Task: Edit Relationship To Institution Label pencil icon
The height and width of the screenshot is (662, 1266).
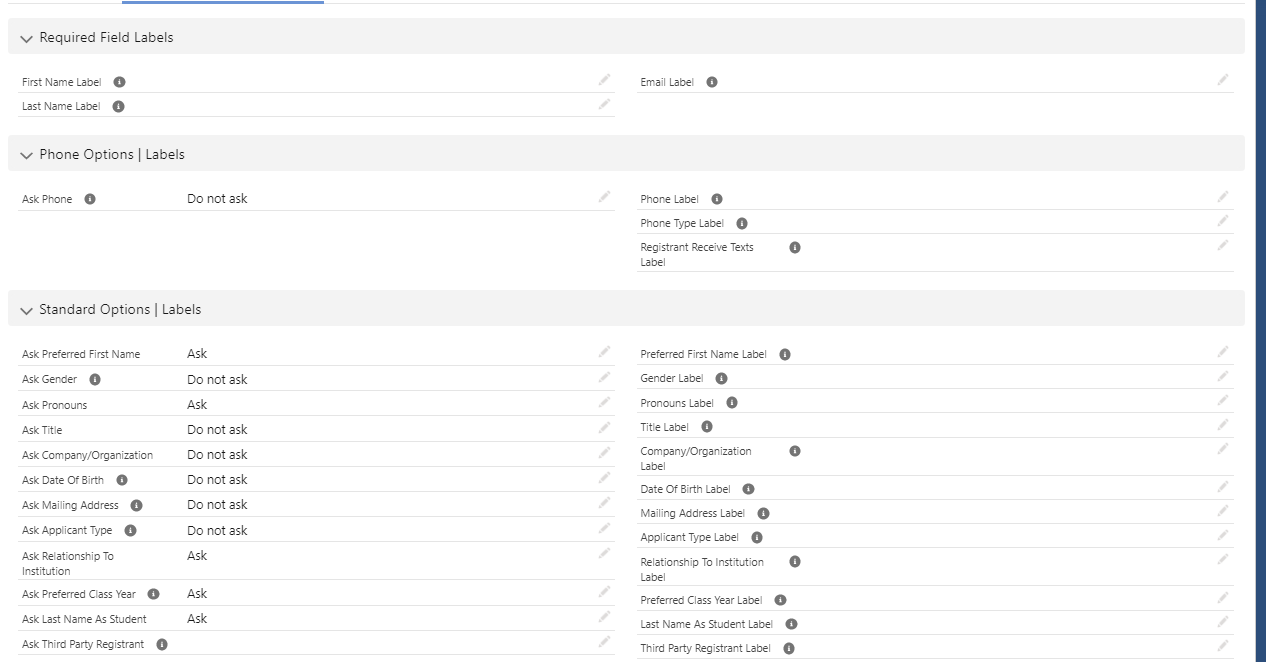Action: click(1222, 559)
